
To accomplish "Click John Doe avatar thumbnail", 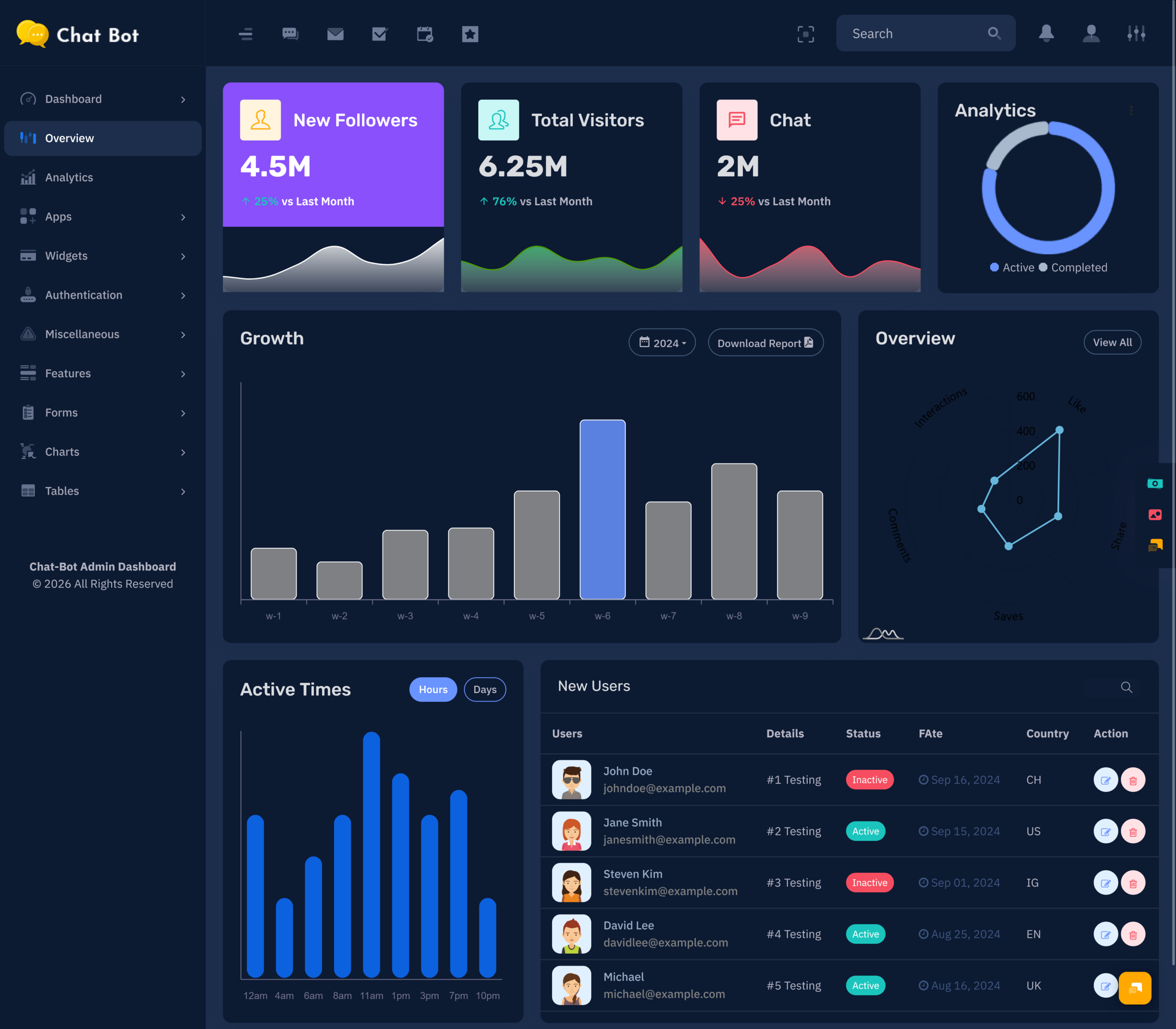I will (x=571, y=780).
